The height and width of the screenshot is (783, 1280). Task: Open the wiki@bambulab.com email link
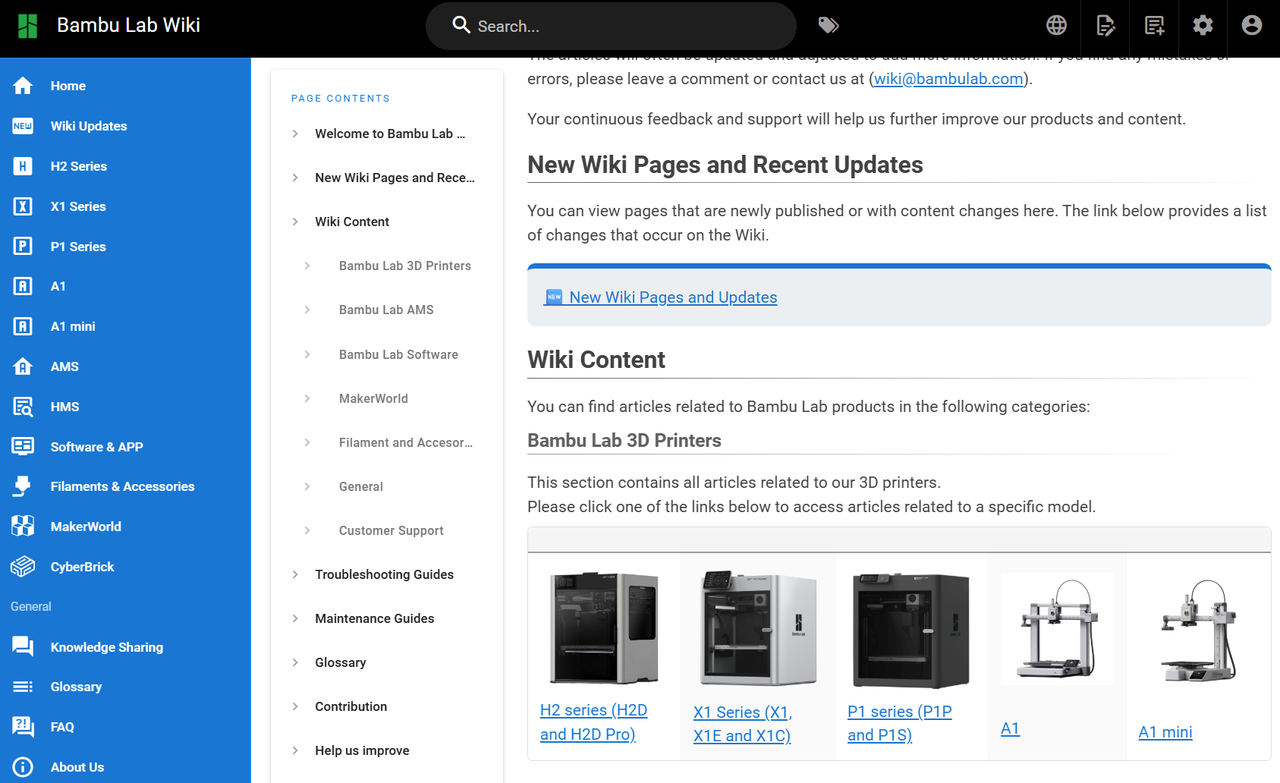pos(949,79)
